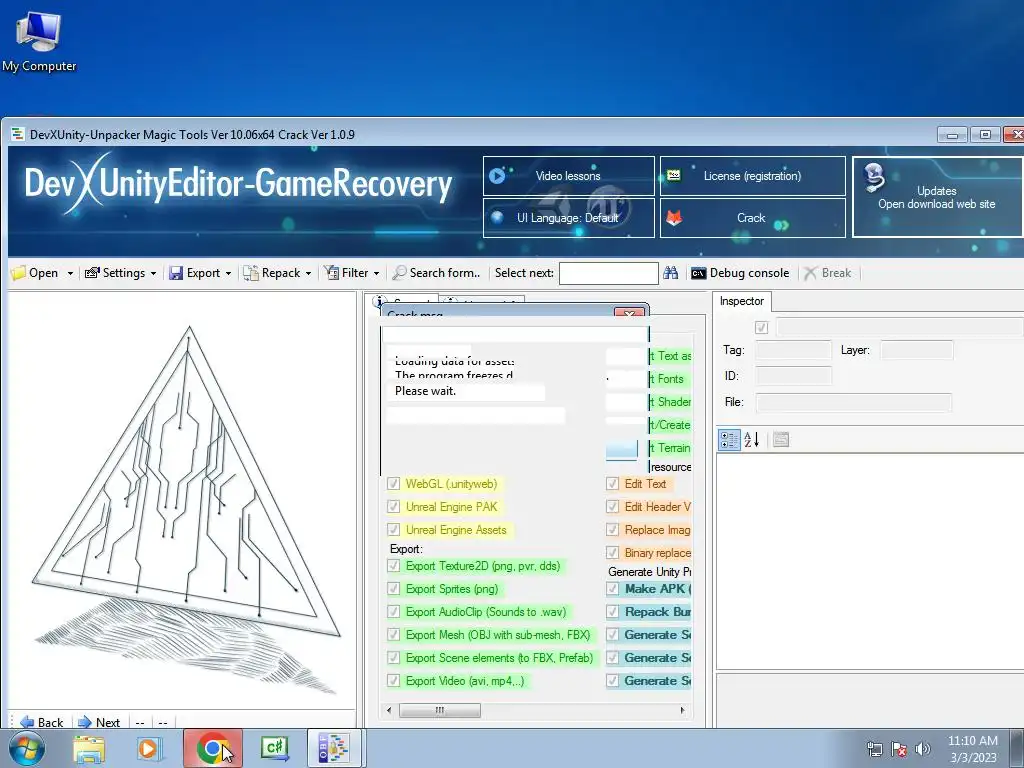Screen dimensions: 1024x768
Task: Expand the Filter dropdown arrow
Action: pyautogui.click(x=376, y=274)
